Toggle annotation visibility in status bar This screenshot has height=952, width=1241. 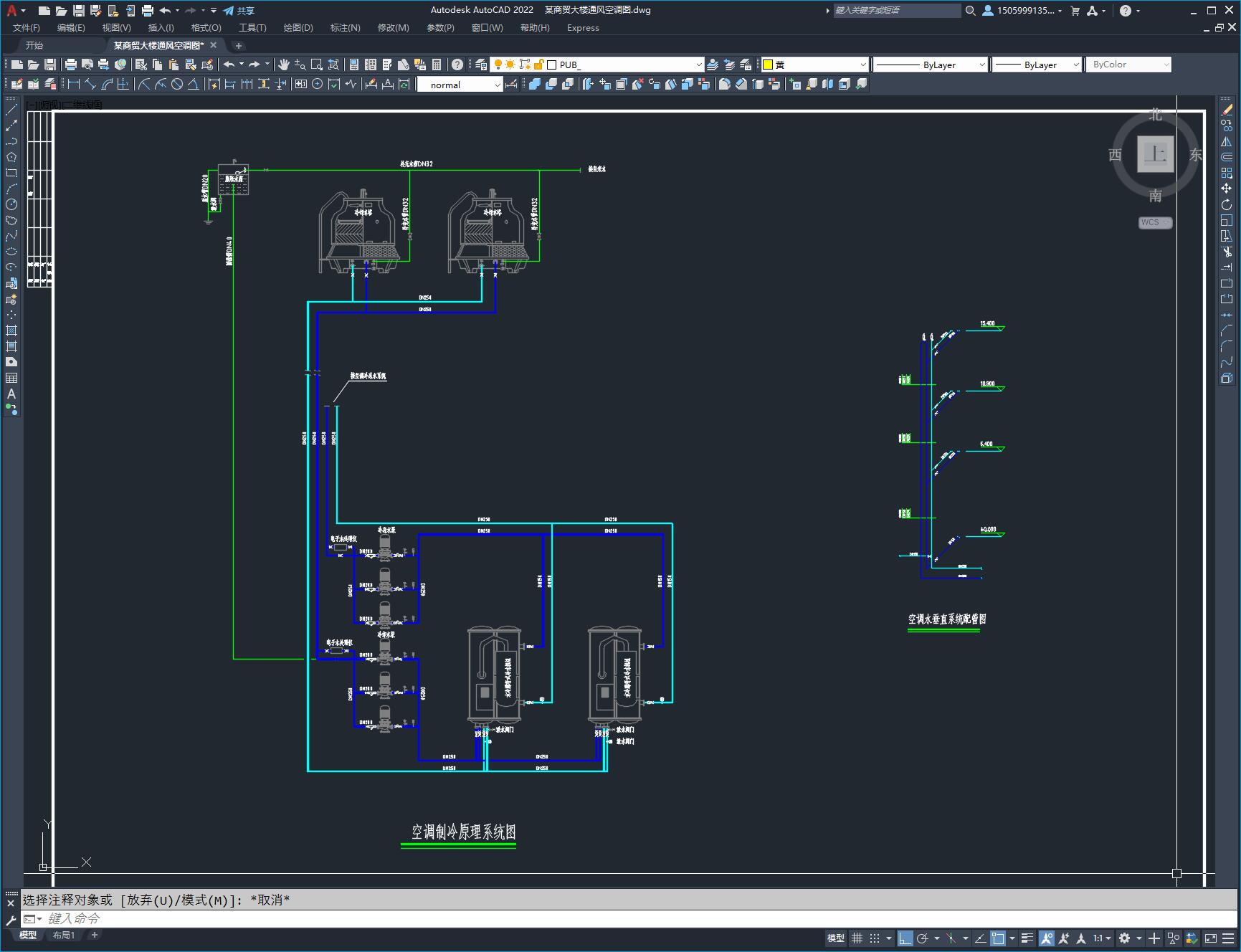click(x=1047, y=938)
